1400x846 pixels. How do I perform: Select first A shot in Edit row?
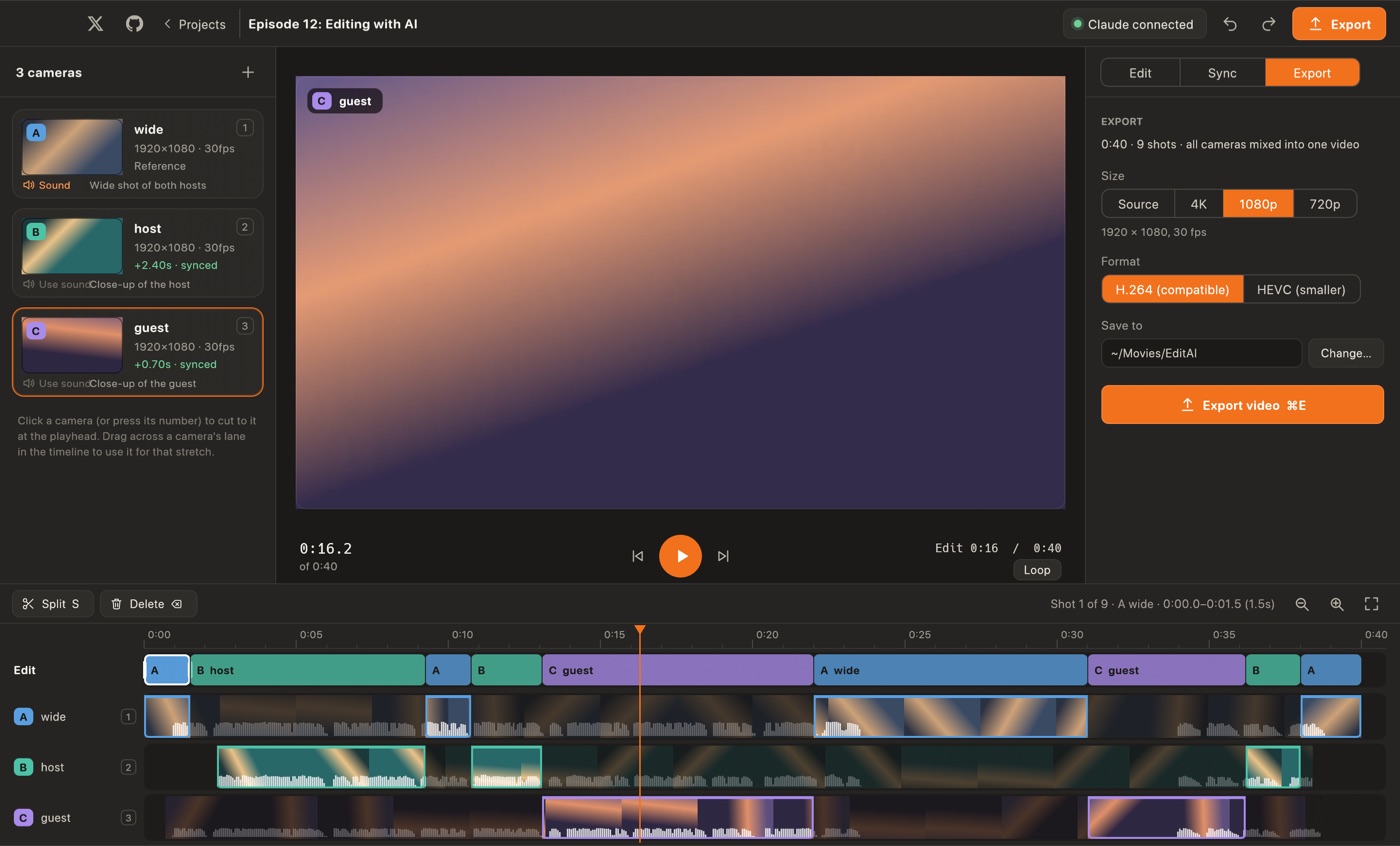167,670
